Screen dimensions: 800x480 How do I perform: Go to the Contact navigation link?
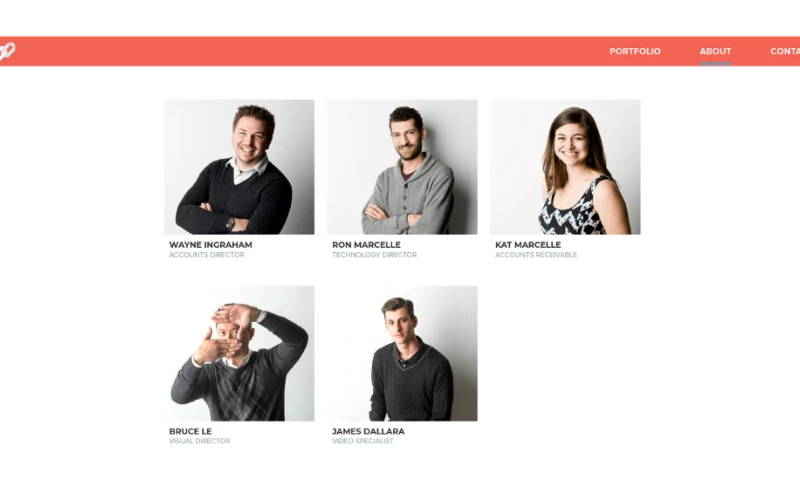[785, 51]
